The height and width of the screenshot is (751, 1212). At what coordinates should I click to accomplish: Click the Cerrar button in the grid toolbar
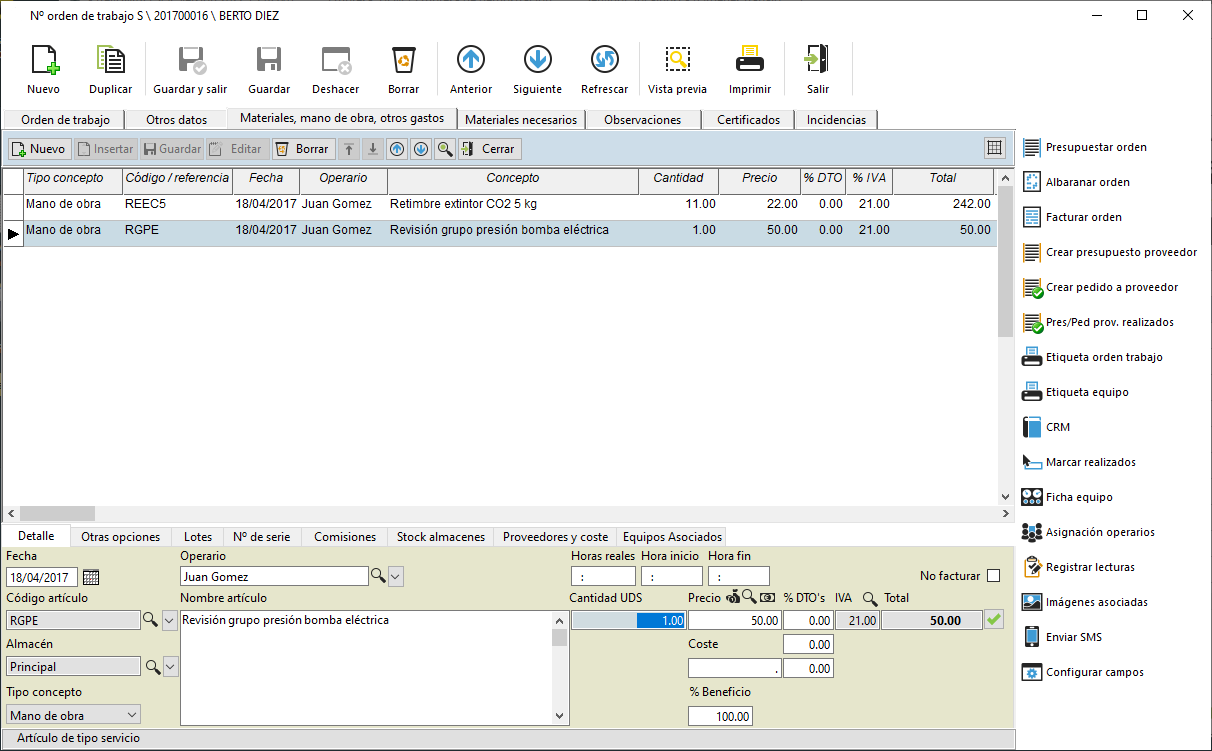click(x=489, y=149)
